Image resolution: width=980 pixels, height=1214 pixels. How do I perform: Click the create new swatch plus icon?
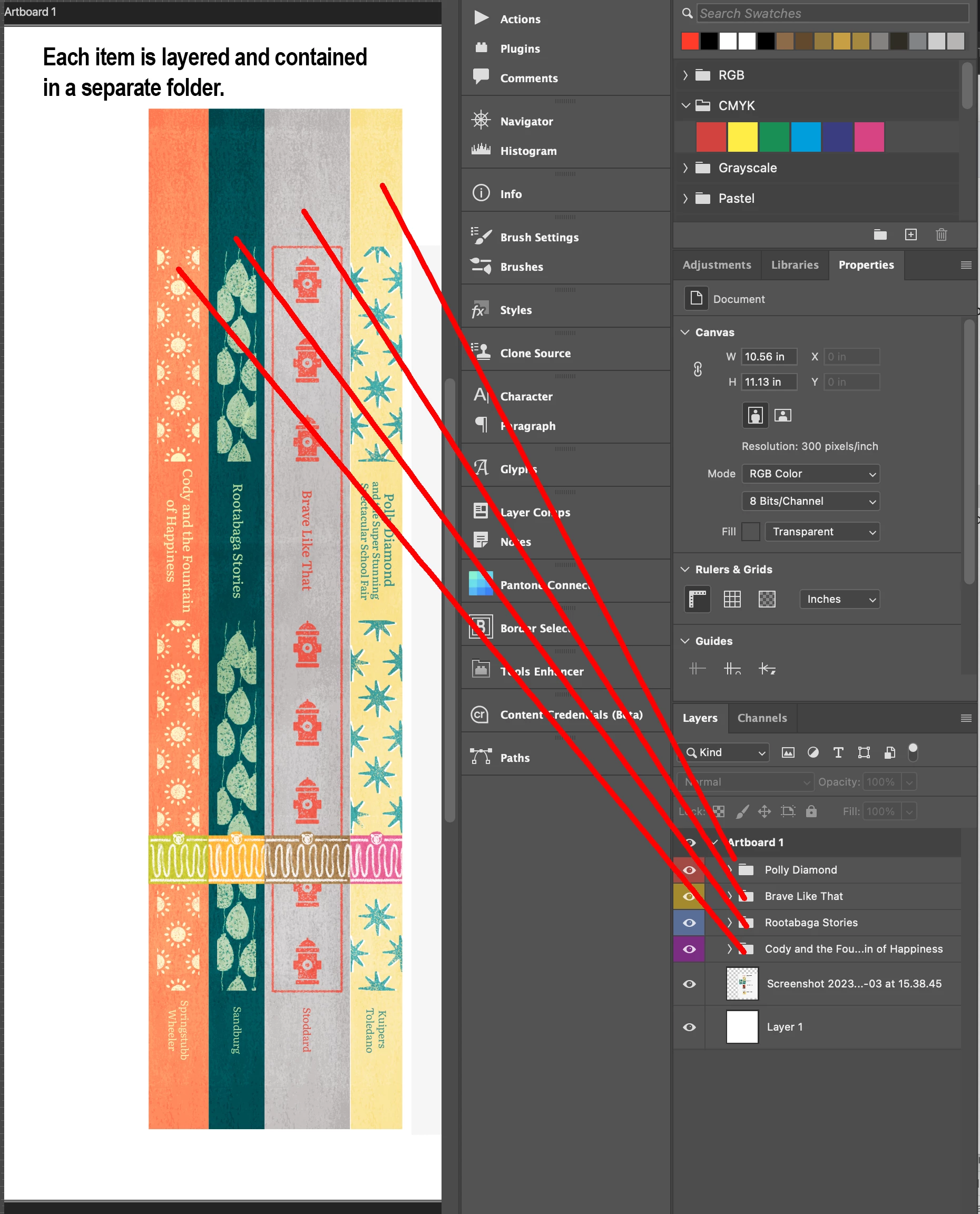point(910,235)
